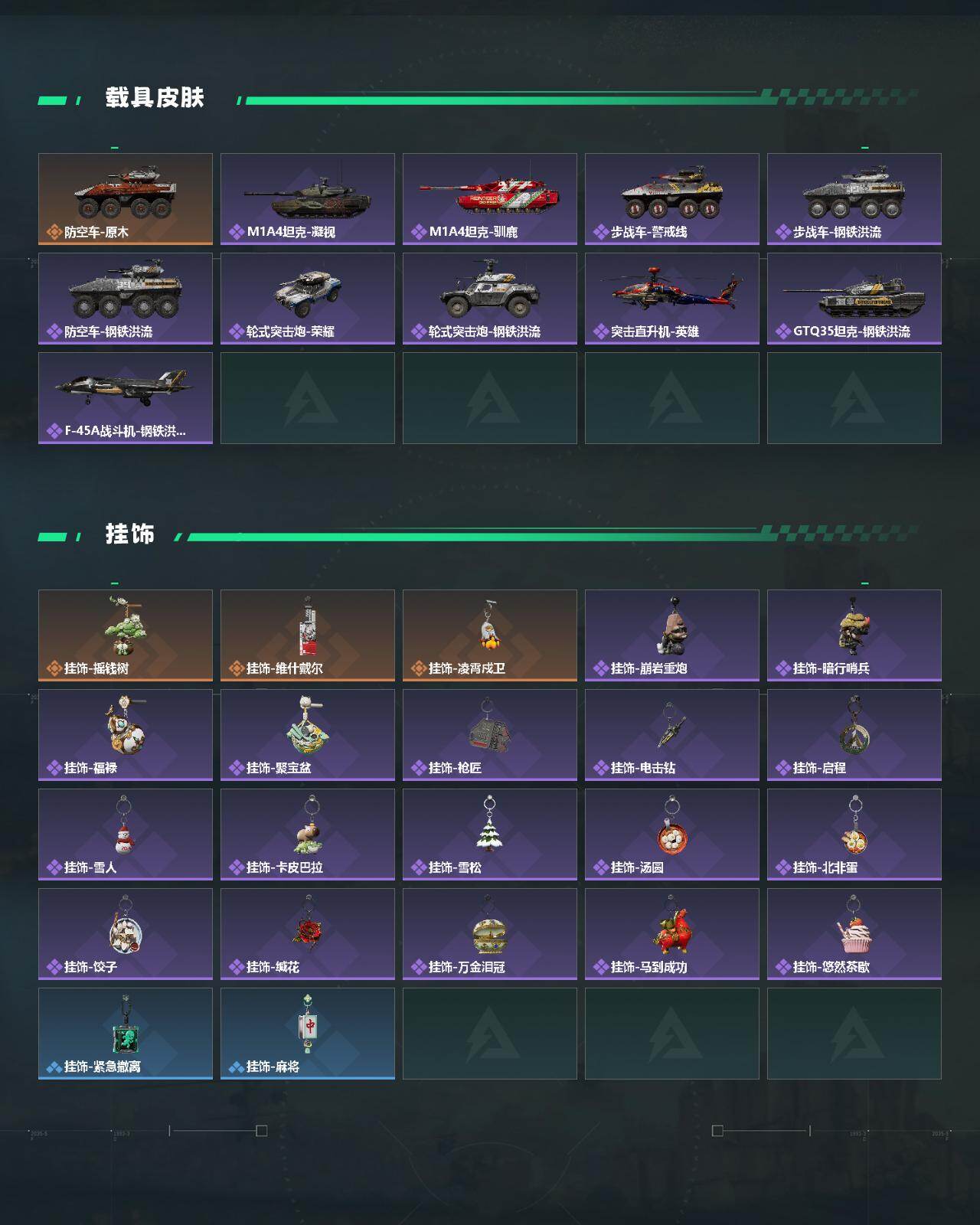The image size is (980, 1225).
Task: Choose the 挂饰-悠然茶歇 cupcake charm
Action: [854, 934]
